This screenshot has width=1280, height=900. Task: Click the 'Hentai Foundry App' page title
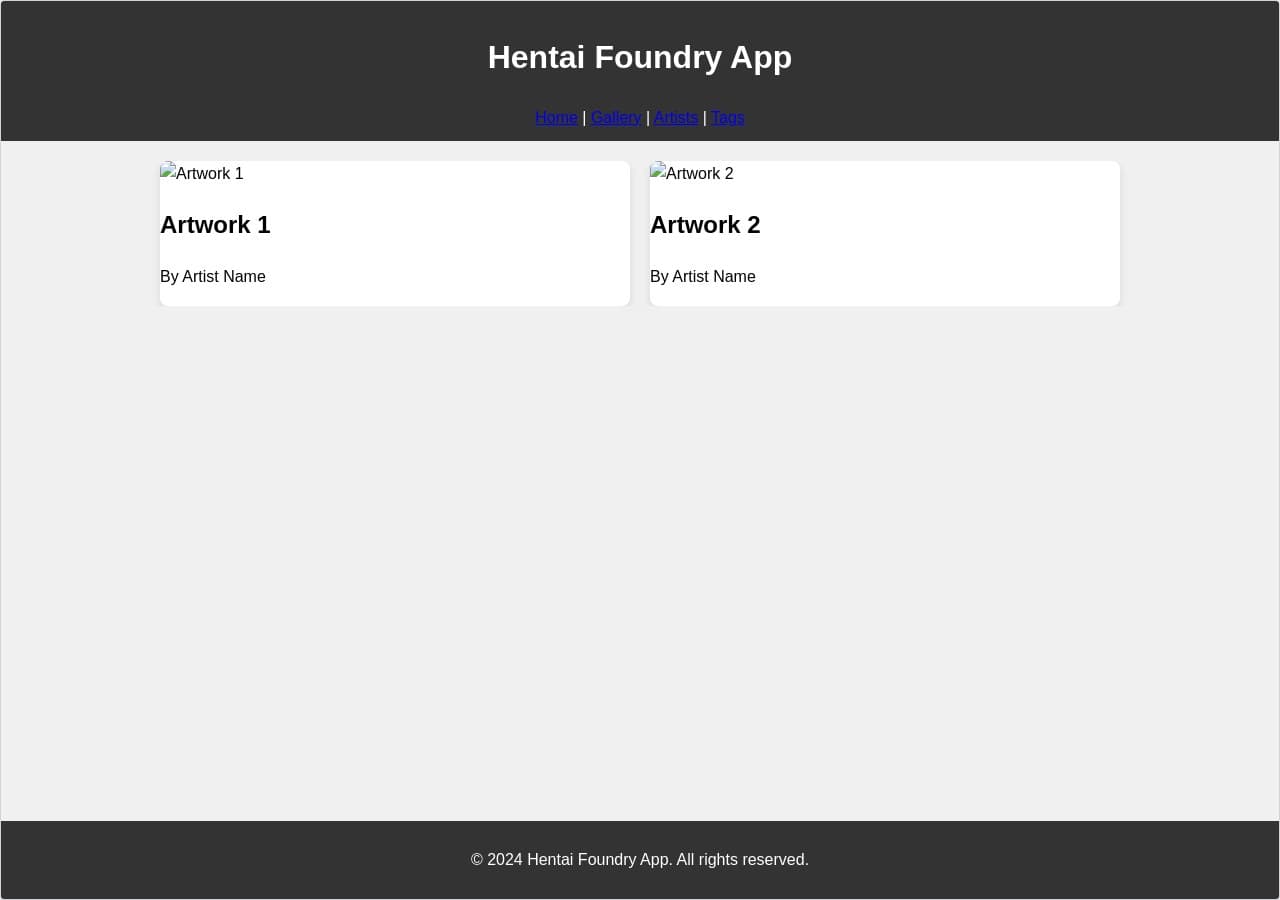[x=640, y=57]
